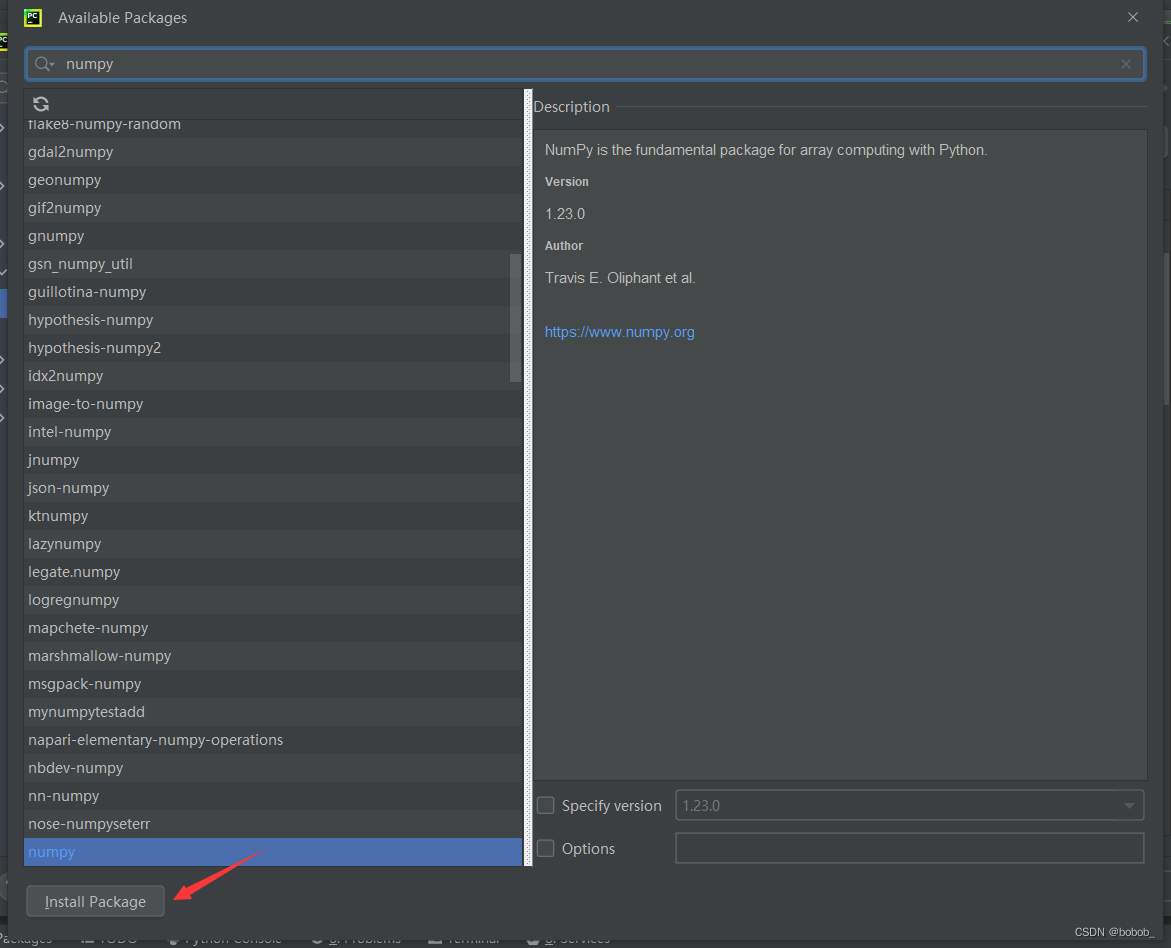This screenshot has height=948, width=1171.
Task: Click the package list scrollbar thumb
Action: tap(515, 318)
